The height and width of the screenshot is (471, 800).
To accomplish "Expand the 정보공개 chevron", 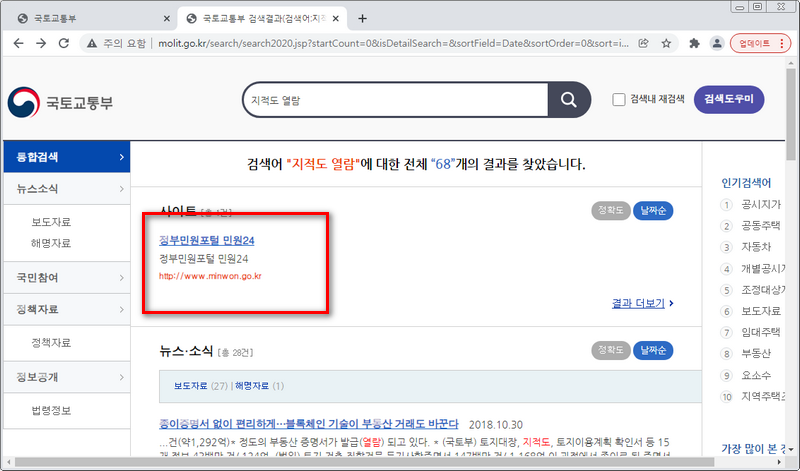I will pos(121,377).
